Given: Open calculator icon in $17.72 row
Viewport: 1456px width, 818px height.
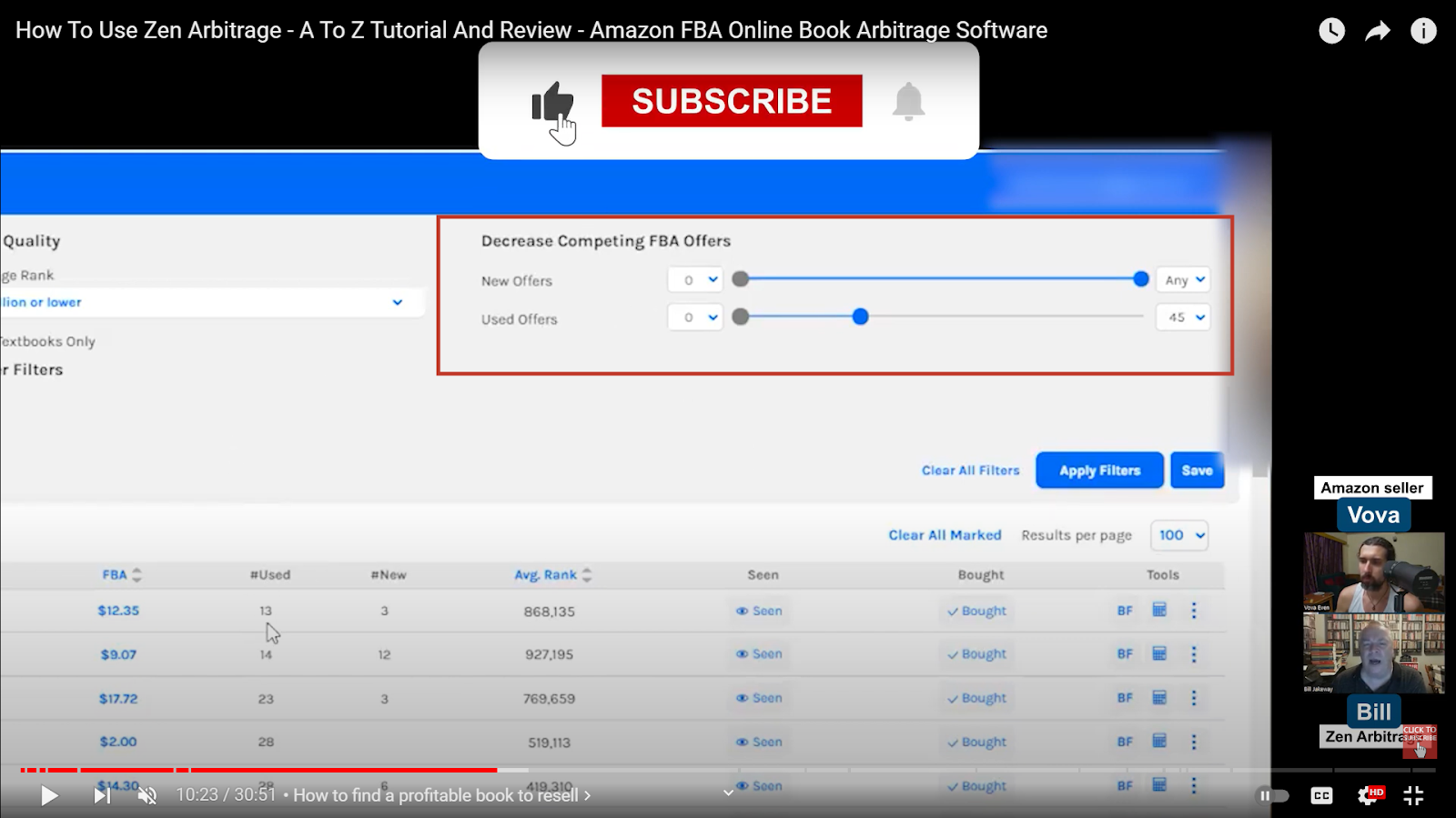Looking at the screenshot, I should click(1159, 697).
